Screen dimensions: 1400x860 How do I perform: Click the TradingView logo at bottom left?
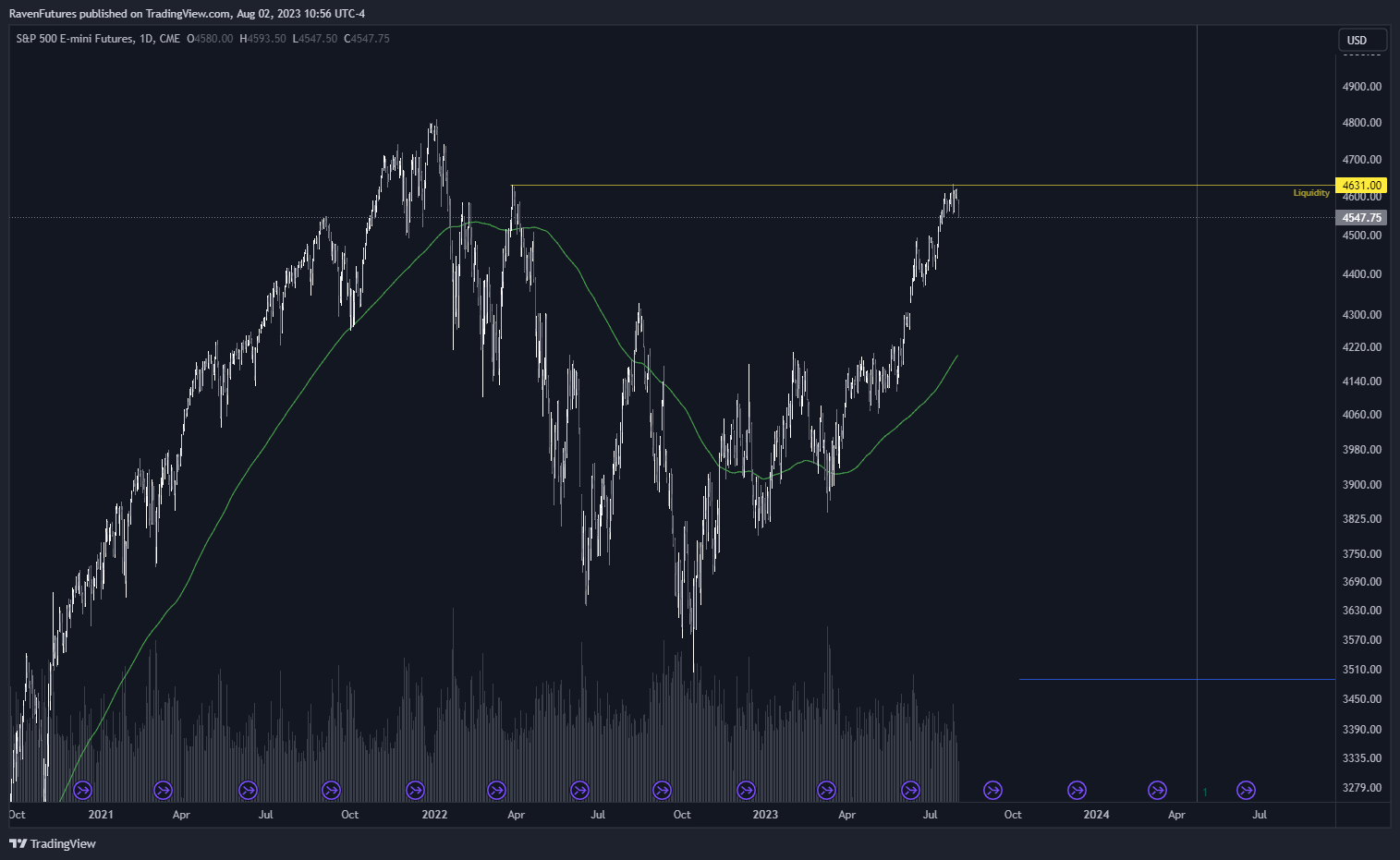(x=53, y=843)
